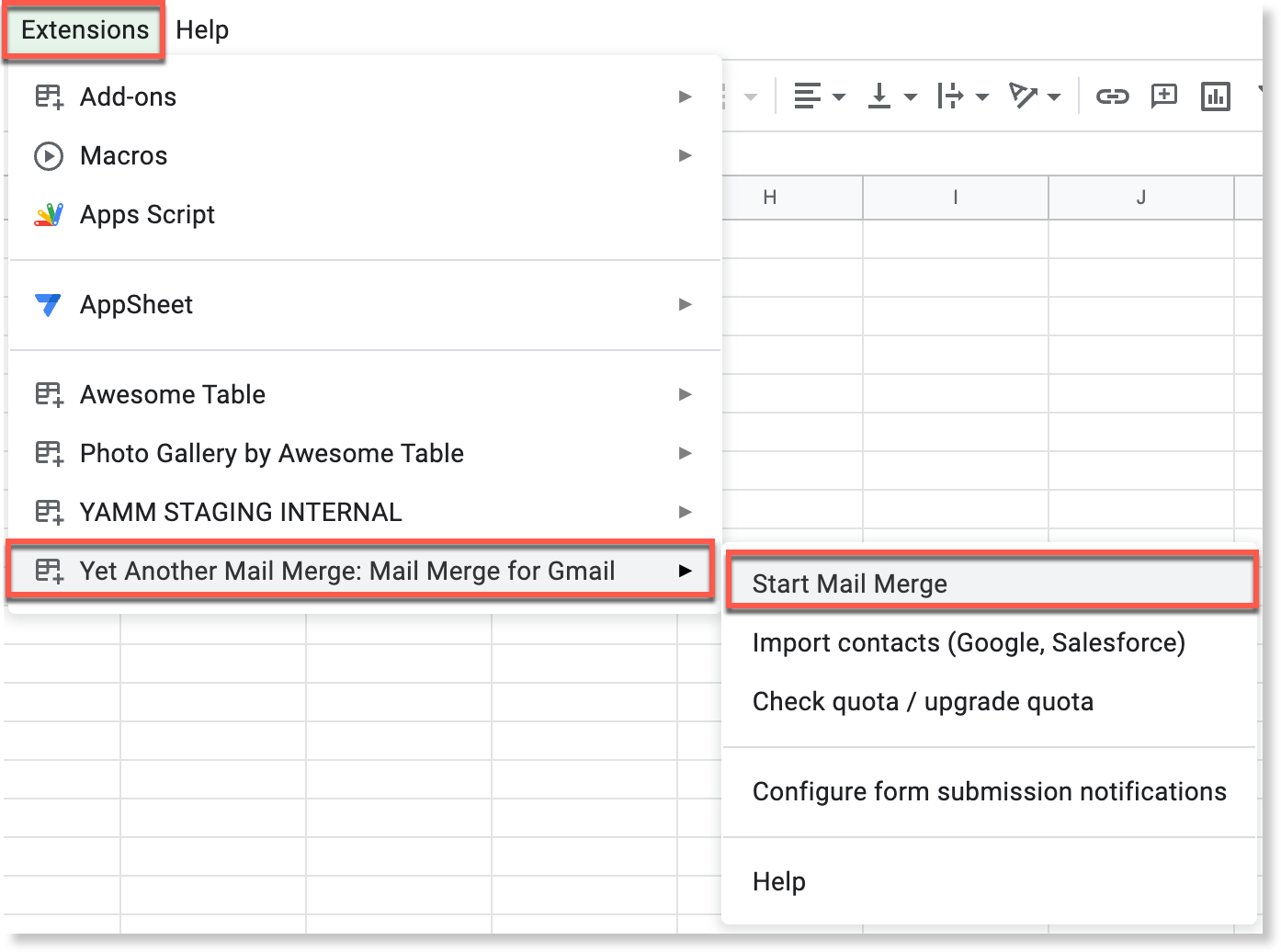Click the insert link icon
Viewport: 1281px width, 952px height.
point(1112,96)
